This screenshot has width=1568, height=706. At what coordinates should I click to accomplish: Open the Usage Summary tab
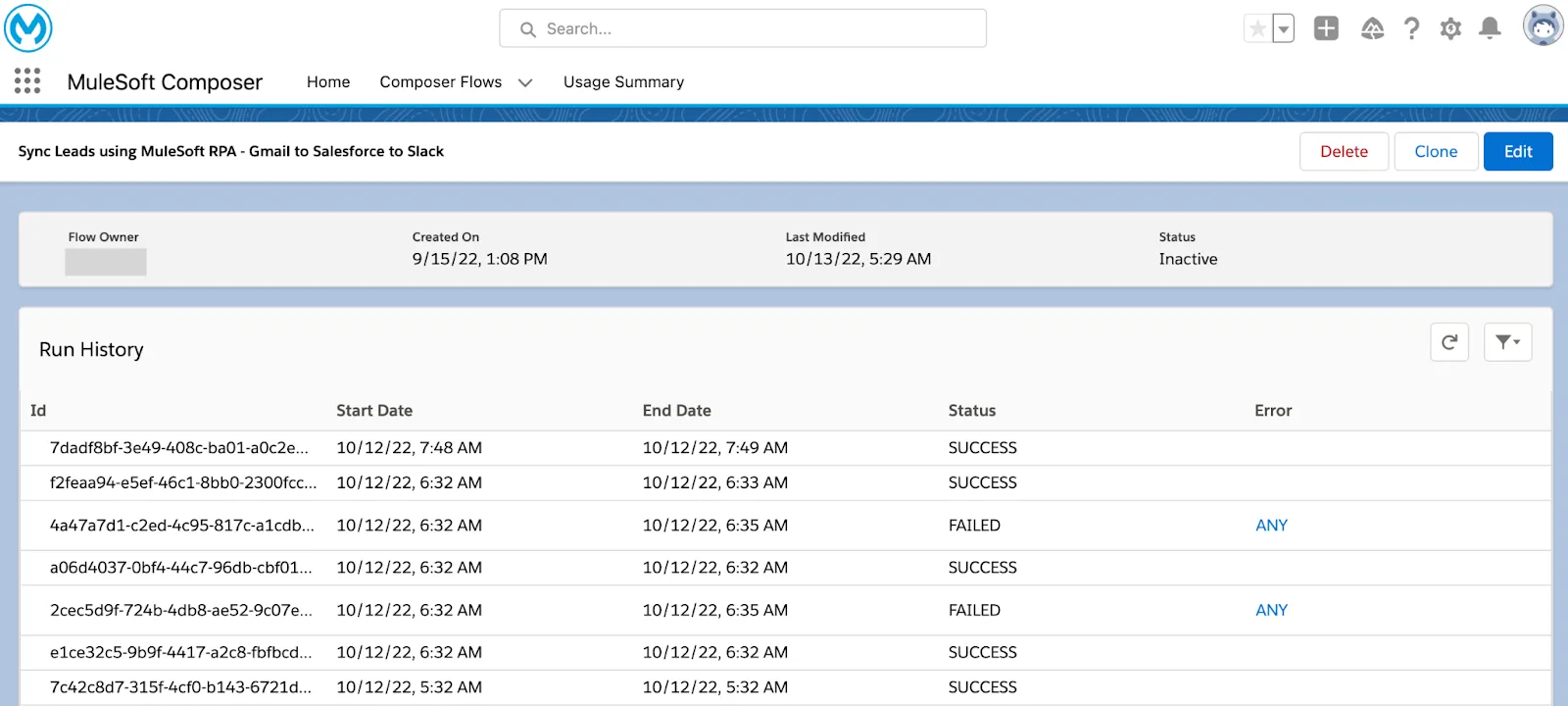point(623,82)
